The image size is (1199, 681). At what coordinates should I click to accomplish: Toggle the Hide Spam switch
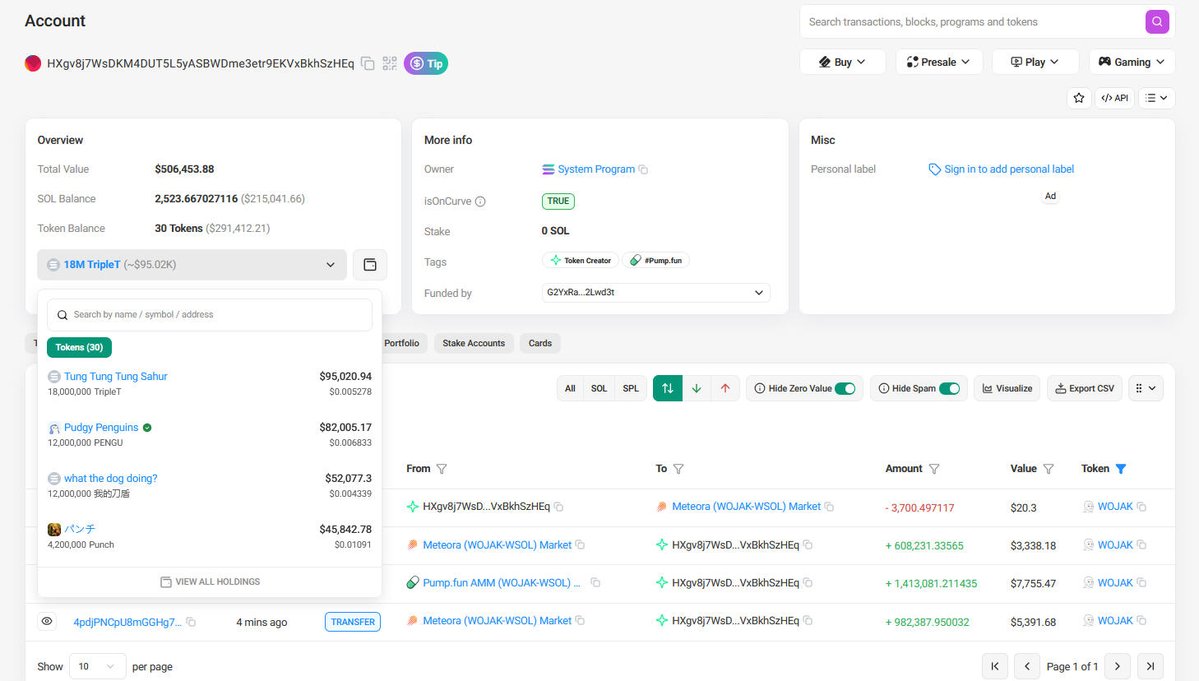(949, 388)
